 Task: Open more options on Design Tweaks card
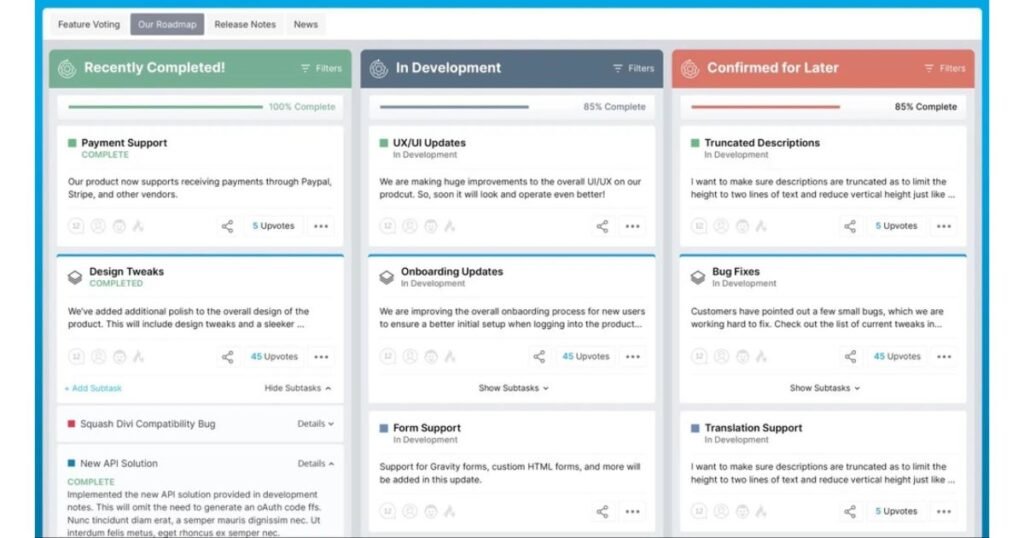(321, 356)
